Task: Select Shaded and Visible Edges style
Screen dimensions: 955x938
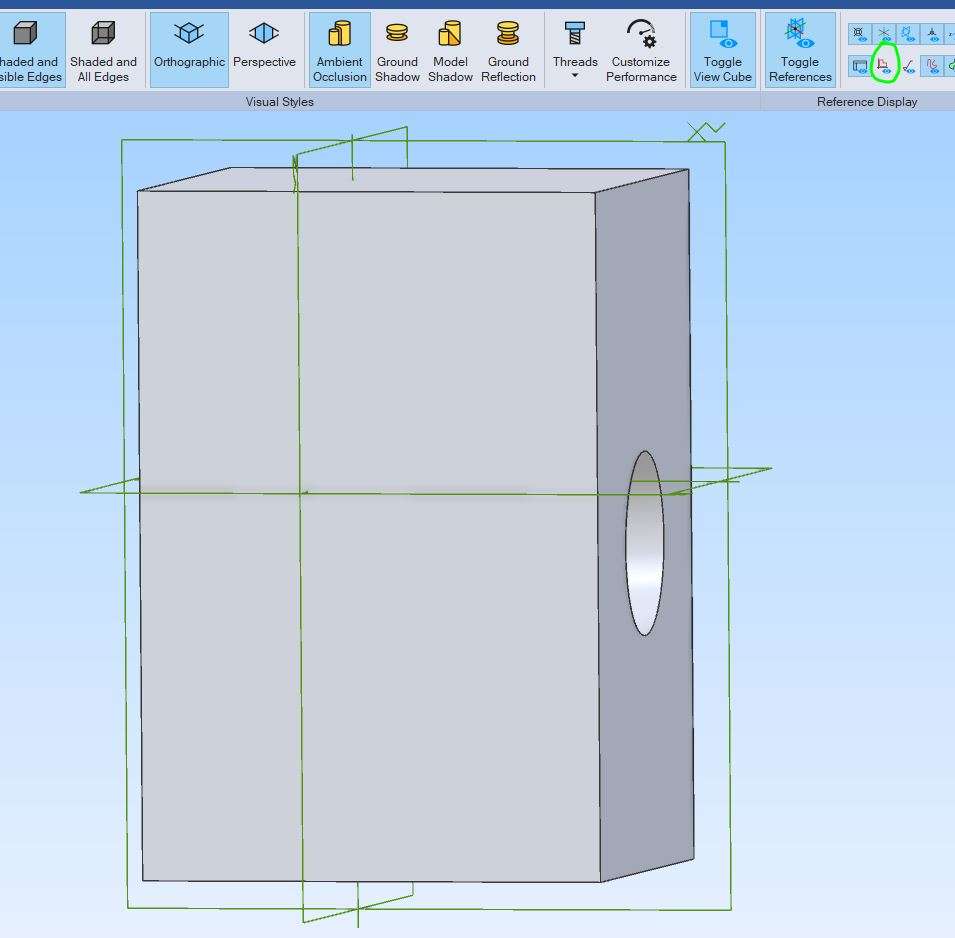Action: coord(30,50)
